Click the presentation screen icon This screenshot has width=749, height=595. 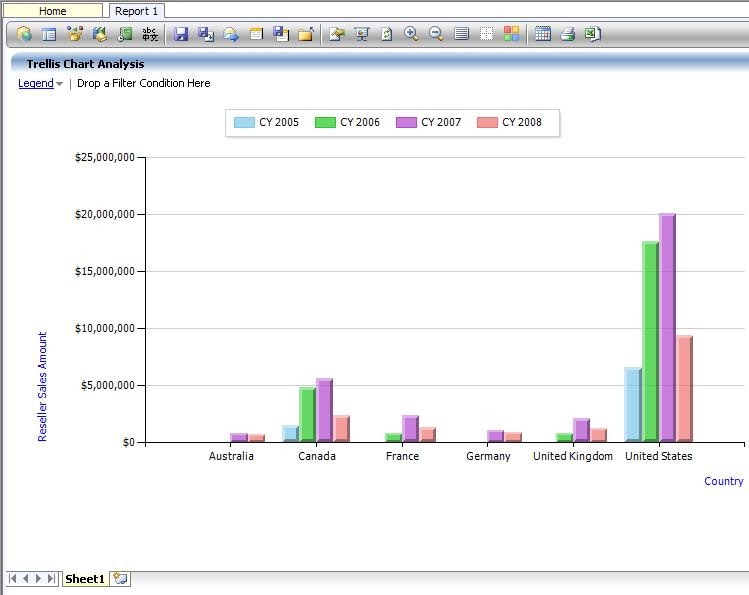[x=362, y=34]
